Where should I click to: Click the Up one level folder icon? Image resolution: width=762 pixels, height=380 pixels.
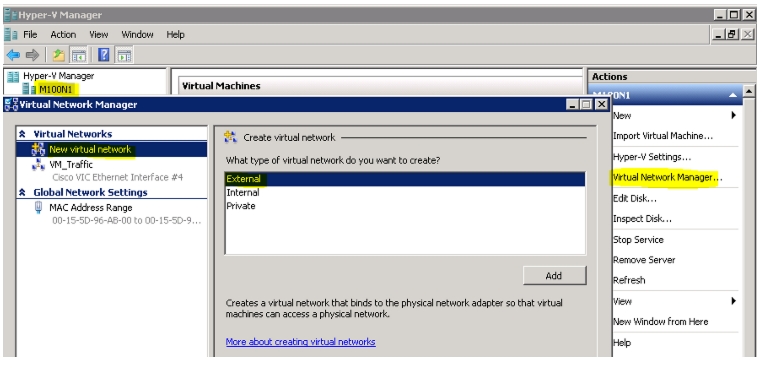point(59,55)
